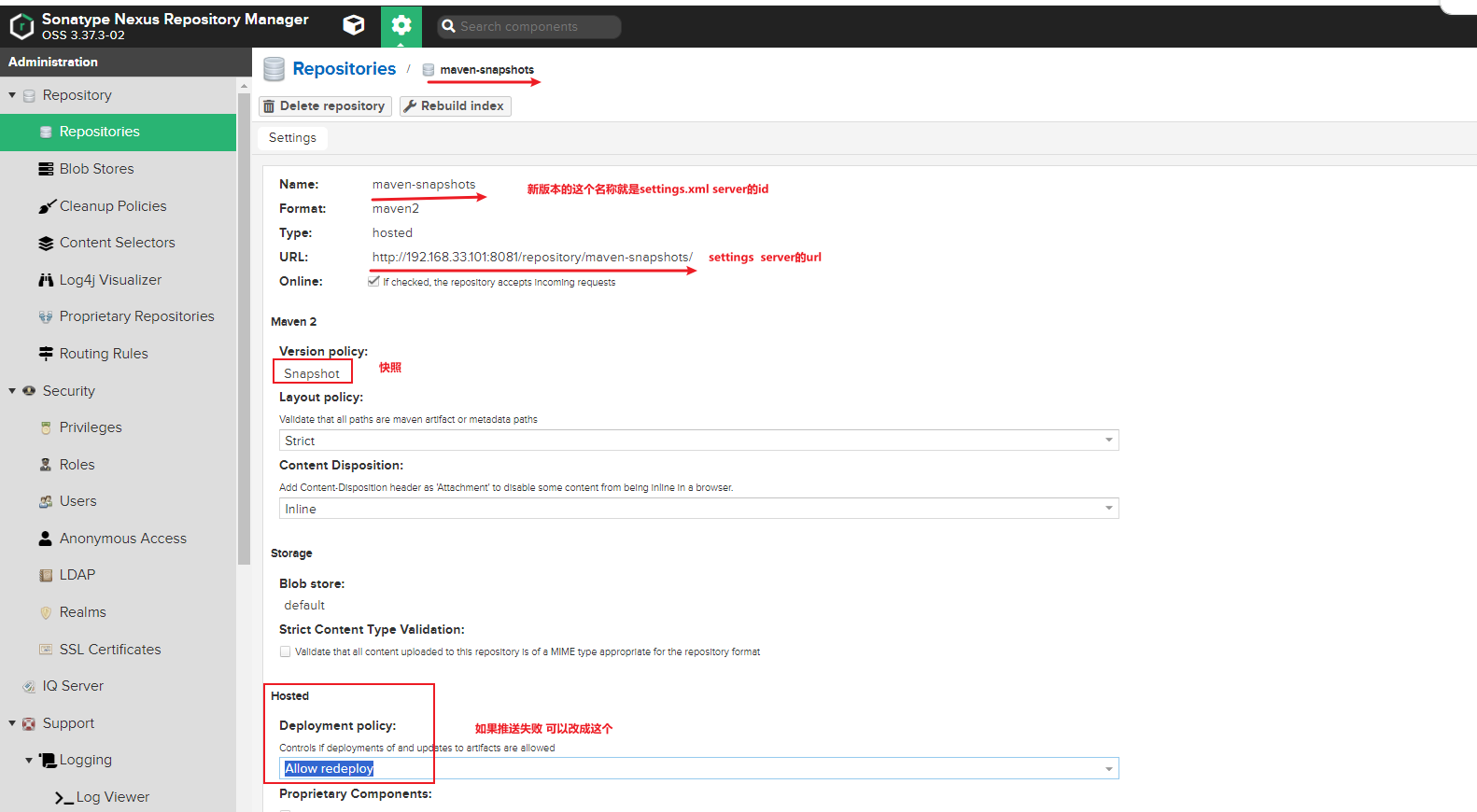
Task: Click the sidebar vertical scrollbar
Action: (x=245, y=329)
